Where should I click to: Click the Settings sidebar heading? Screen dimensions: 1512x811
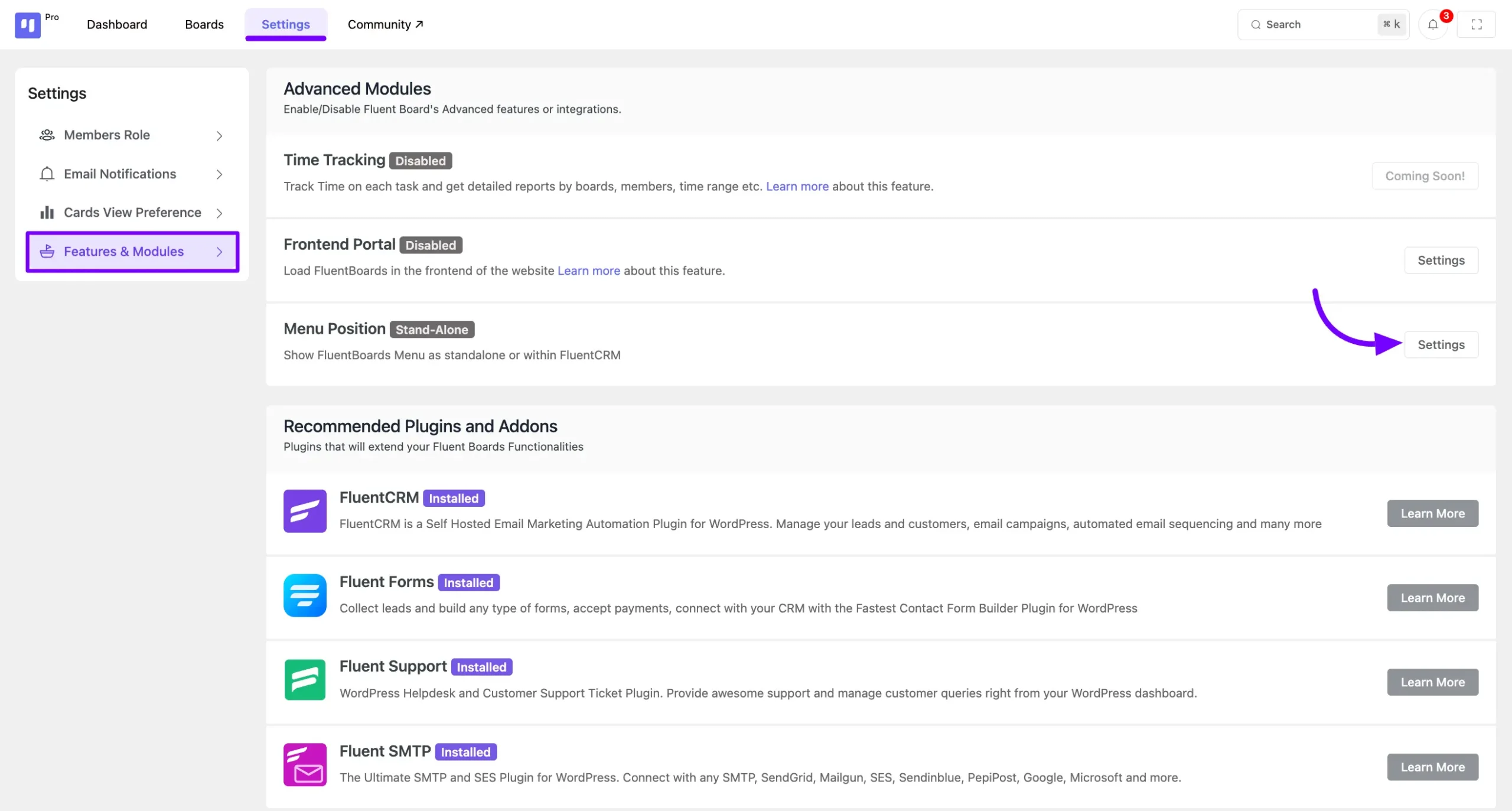tap(57, 93)
